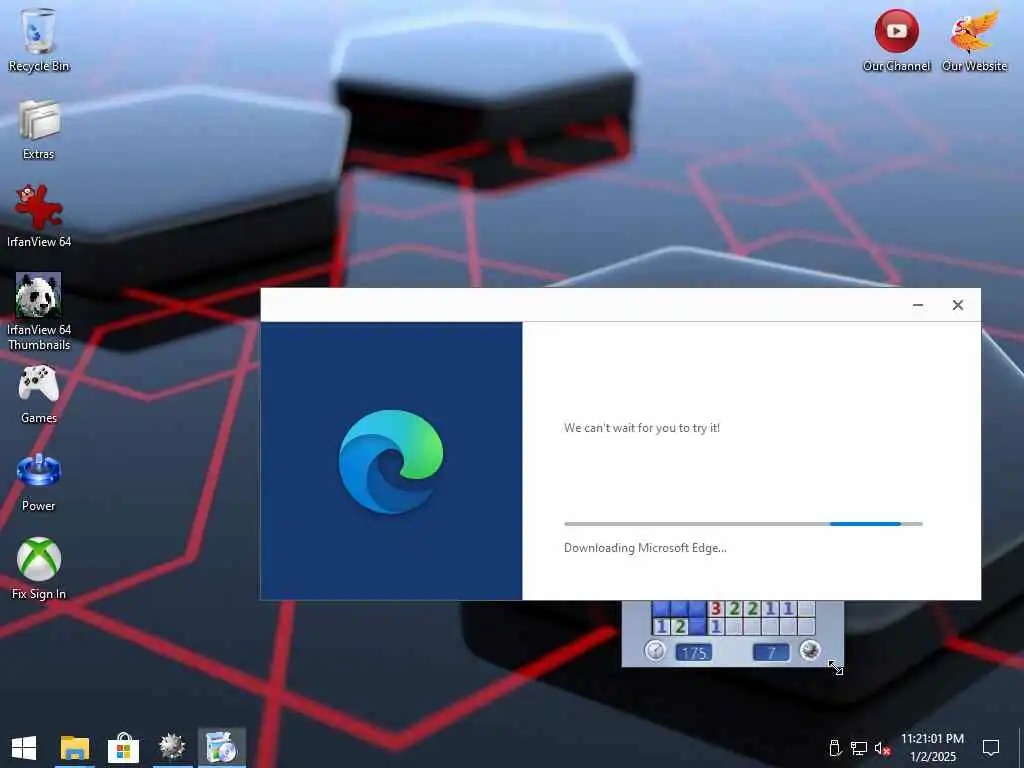Click the muted volume tray icon
The image size is (1024, 768).
[x=882, y=748]
